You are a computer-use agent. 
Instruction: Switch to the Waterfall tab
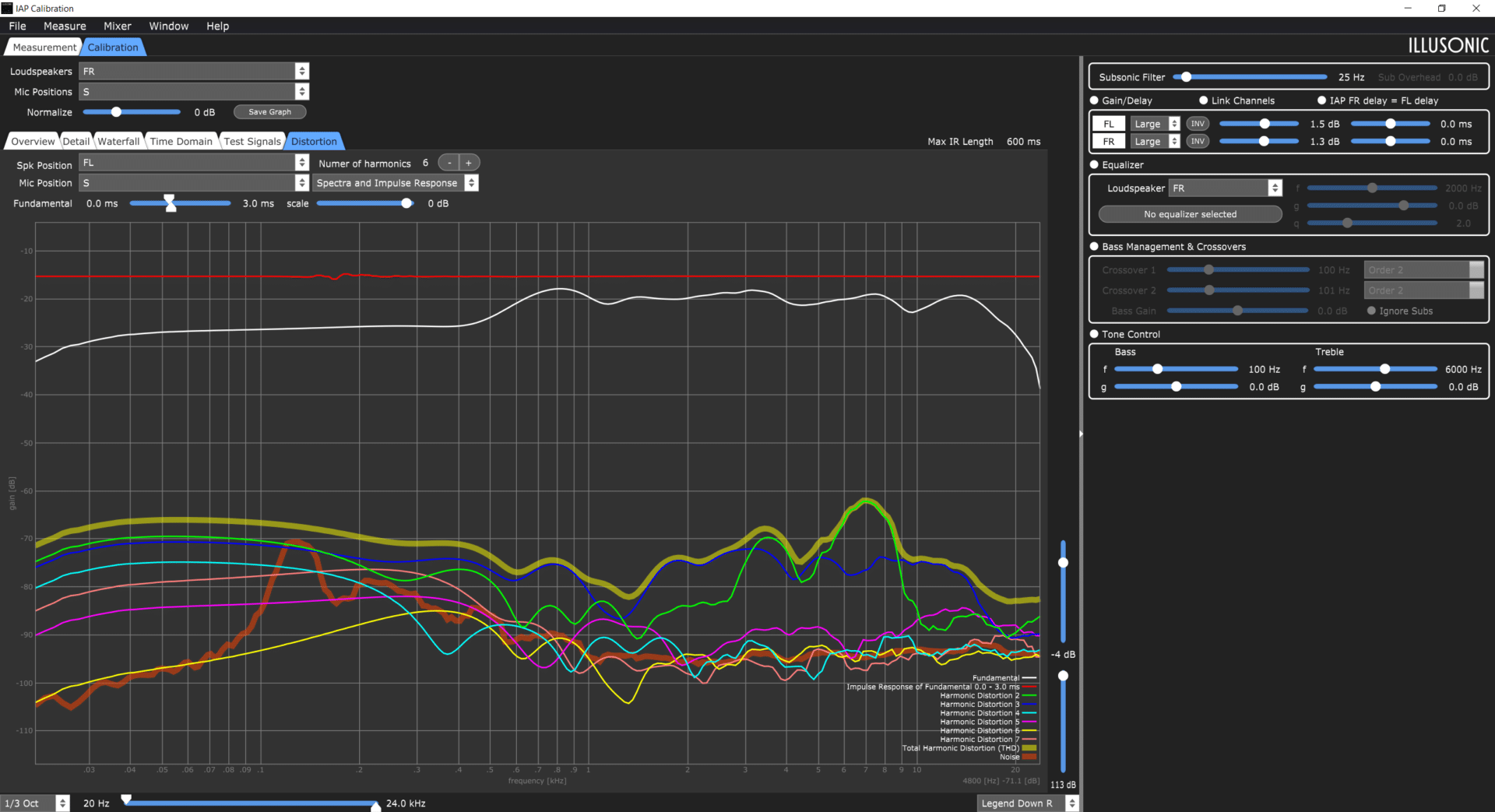pyautogui.click(x=118, y=141)
